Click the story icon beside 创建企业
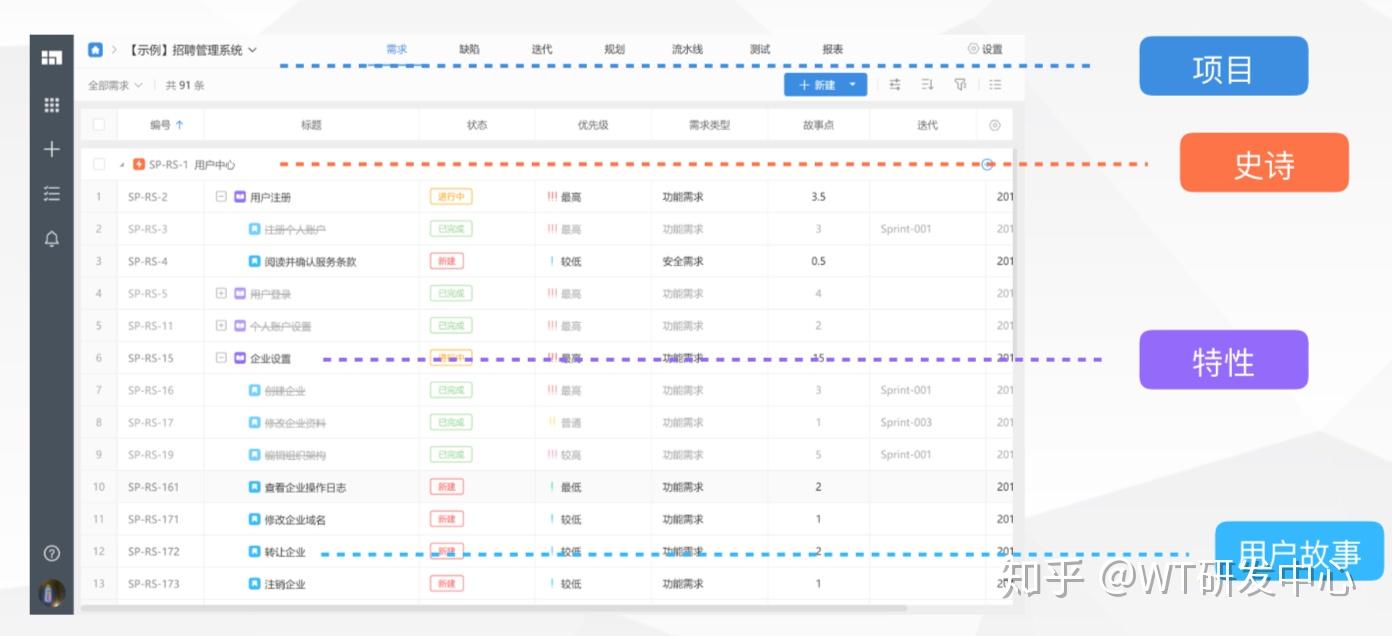This screenshot has height=636, width=1392. pyautogui.click(x=254, y=390)
